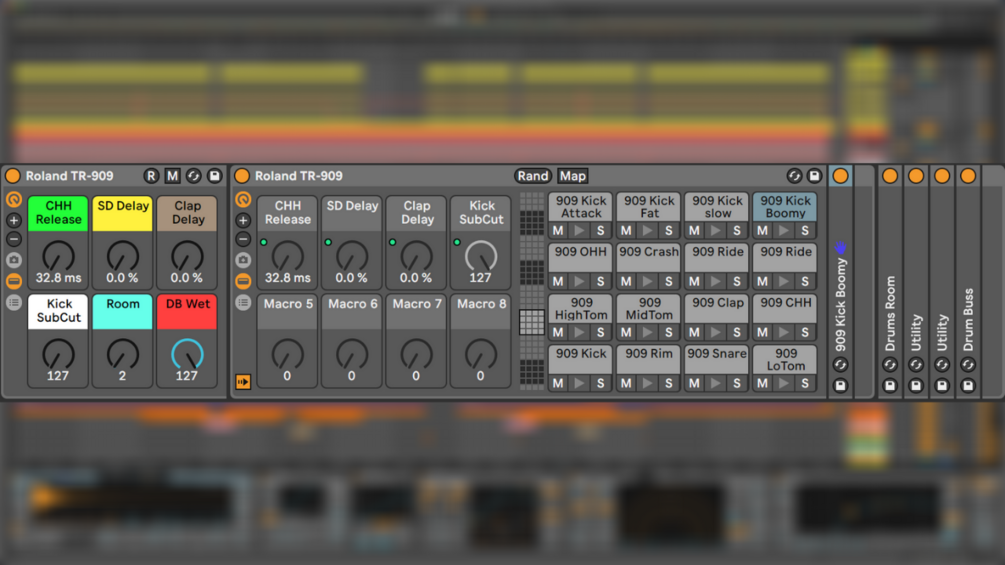Select the 909 Kick Boomy pad
Screen dimensions: 1005x565
(785, 207)
